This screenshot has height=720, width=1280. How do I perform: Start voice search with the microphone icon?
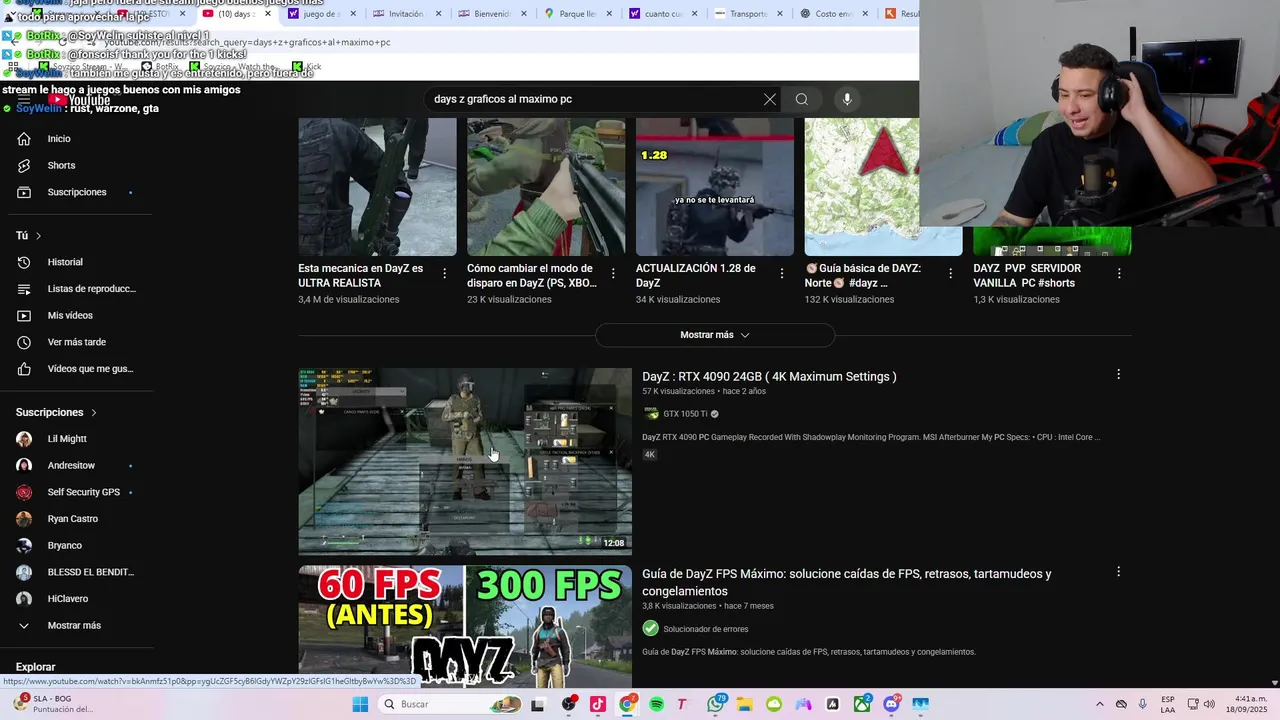click(847, 99)
